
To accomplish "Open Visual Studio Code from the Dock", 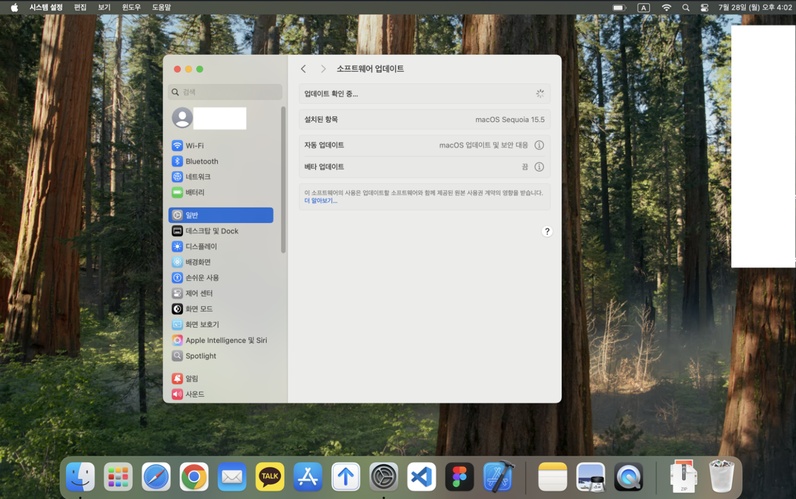I will pyautogui.click(x=421, y=477).
